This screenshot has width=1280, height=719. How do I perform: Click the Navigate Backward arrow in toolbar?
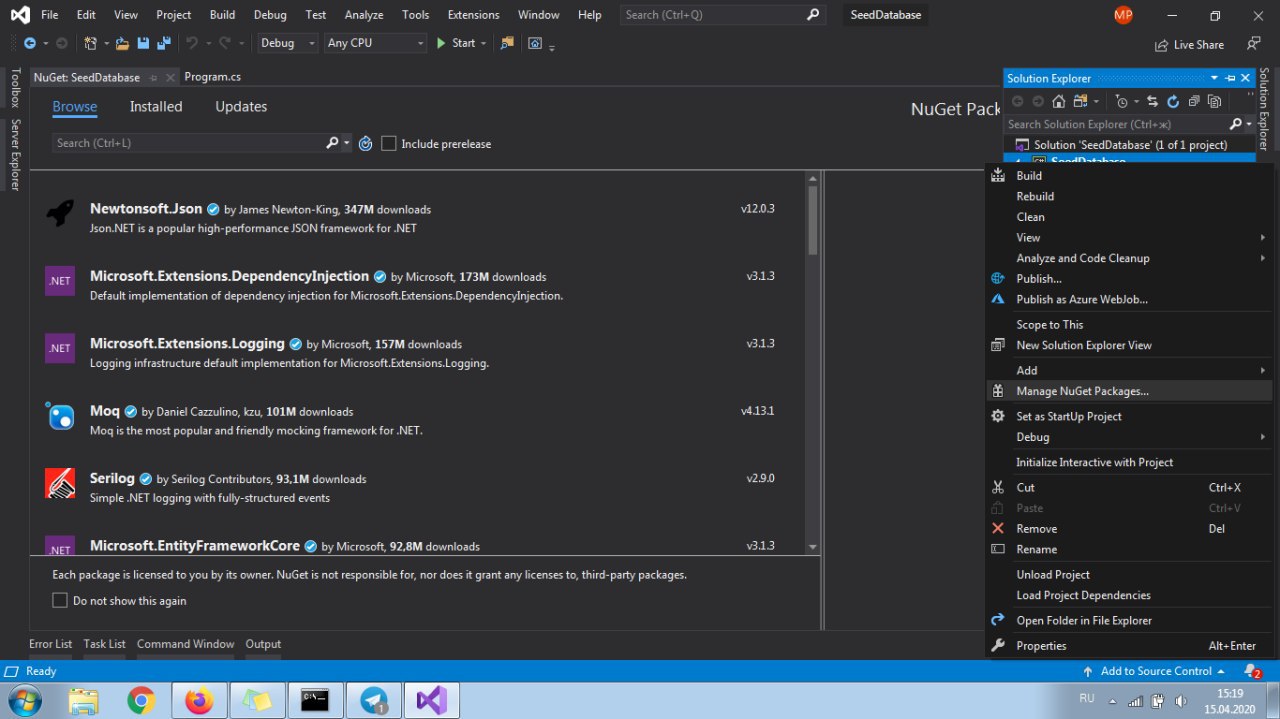(29, 43)
